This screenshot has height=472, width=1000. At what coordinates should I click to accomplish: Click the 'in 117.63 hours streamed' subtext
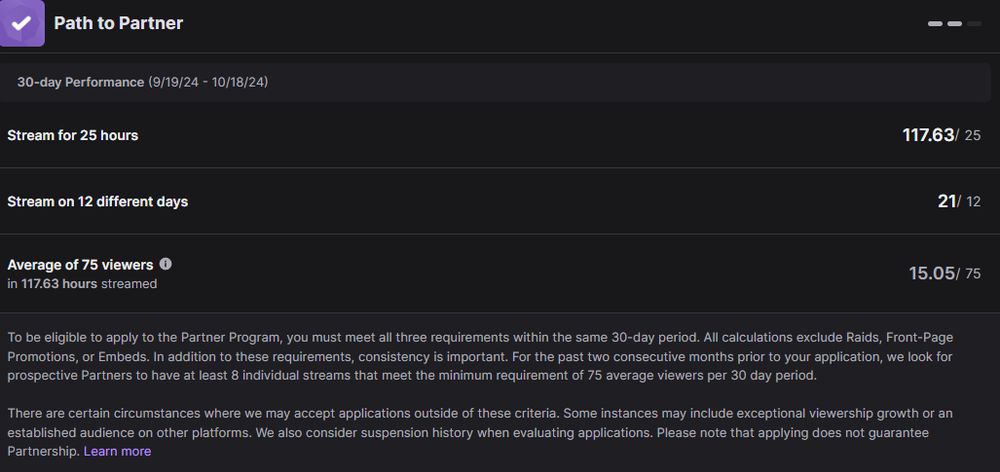[x=82, y=284]
